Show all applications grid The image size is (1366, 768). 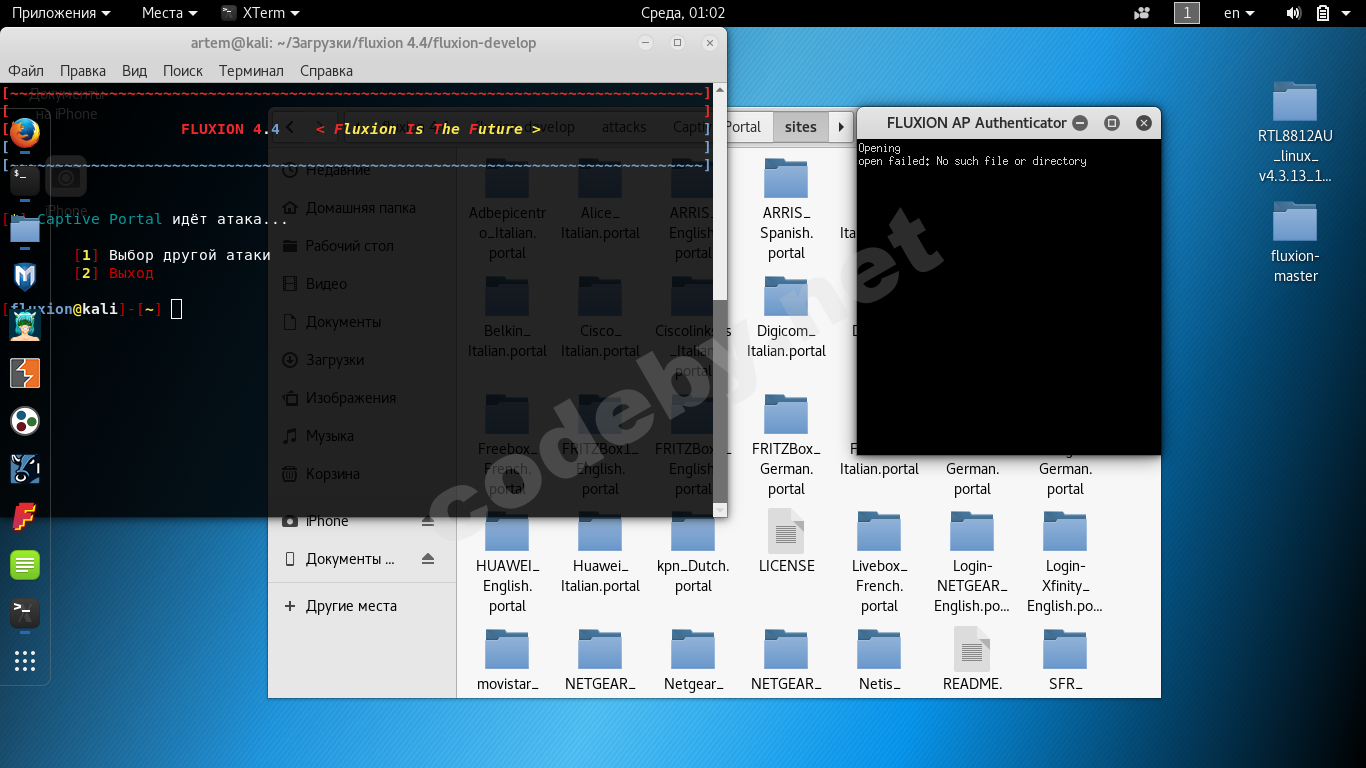25,661
